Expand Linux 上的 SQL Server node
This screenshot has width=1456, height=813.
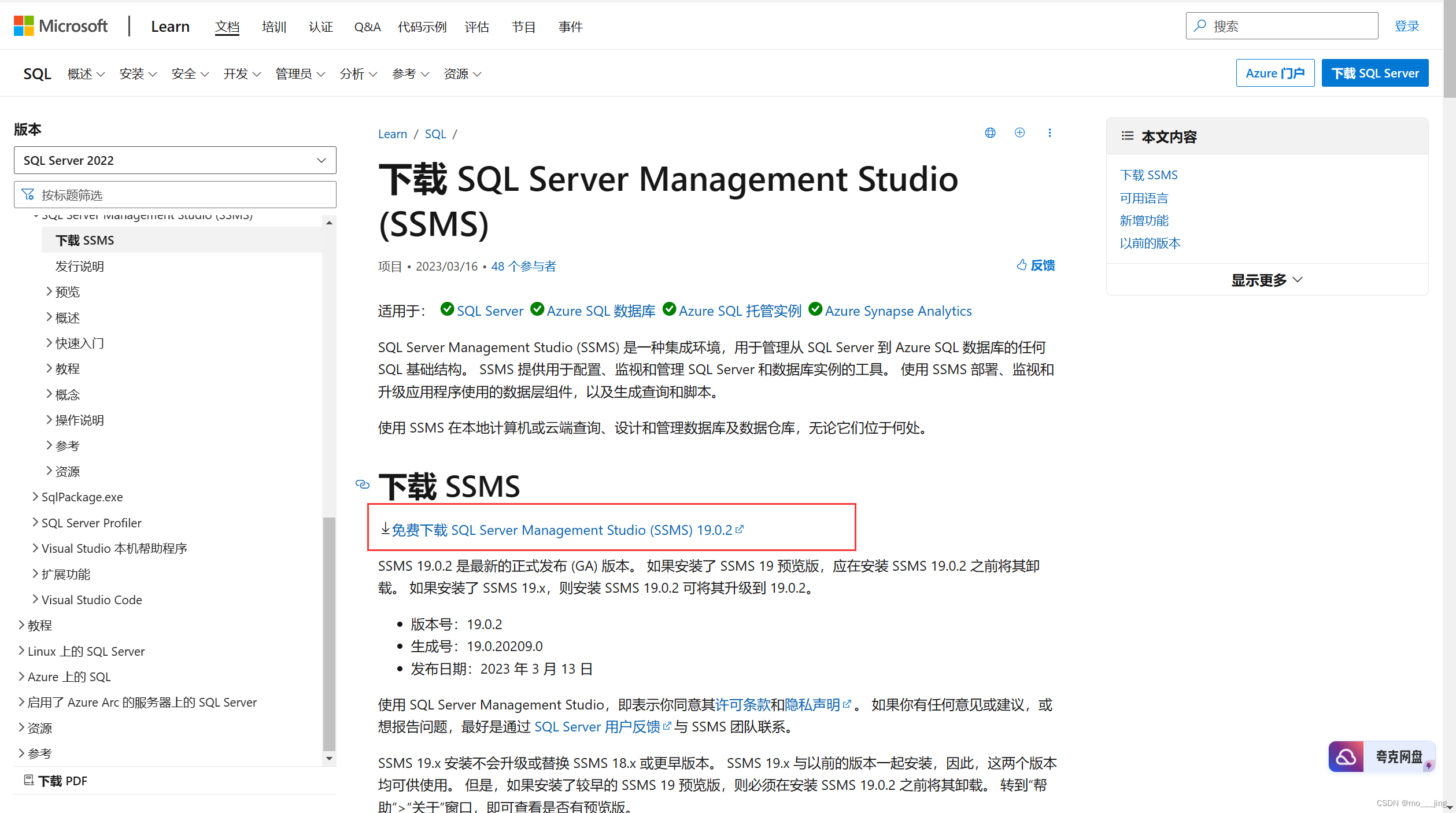[21, 651]
